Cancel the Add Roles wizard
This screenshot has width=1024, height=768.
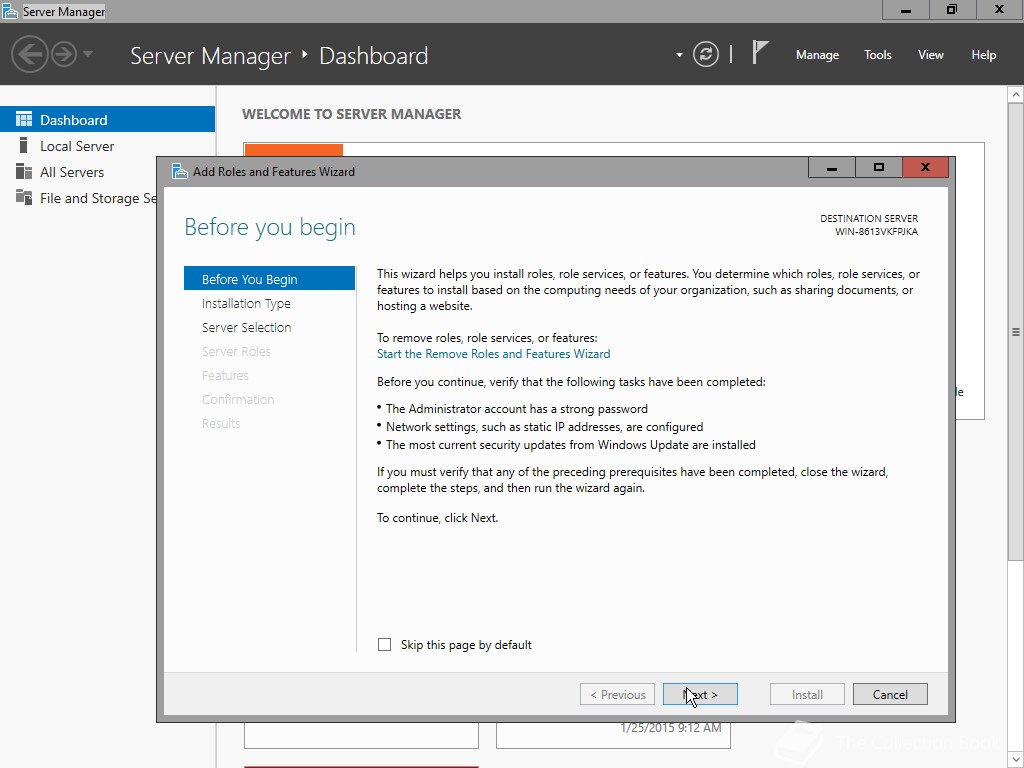(x=890, y=694)
